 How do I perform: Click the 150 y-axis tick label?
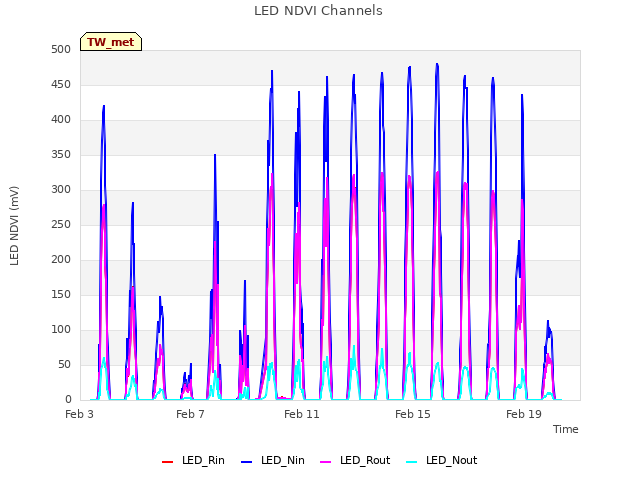(61, 295)
